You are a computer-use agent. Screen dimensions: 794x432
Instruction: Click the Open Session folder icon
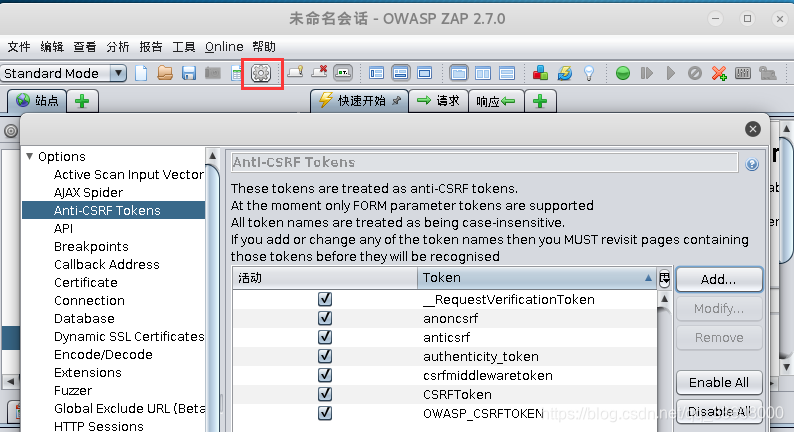[165, 73]
